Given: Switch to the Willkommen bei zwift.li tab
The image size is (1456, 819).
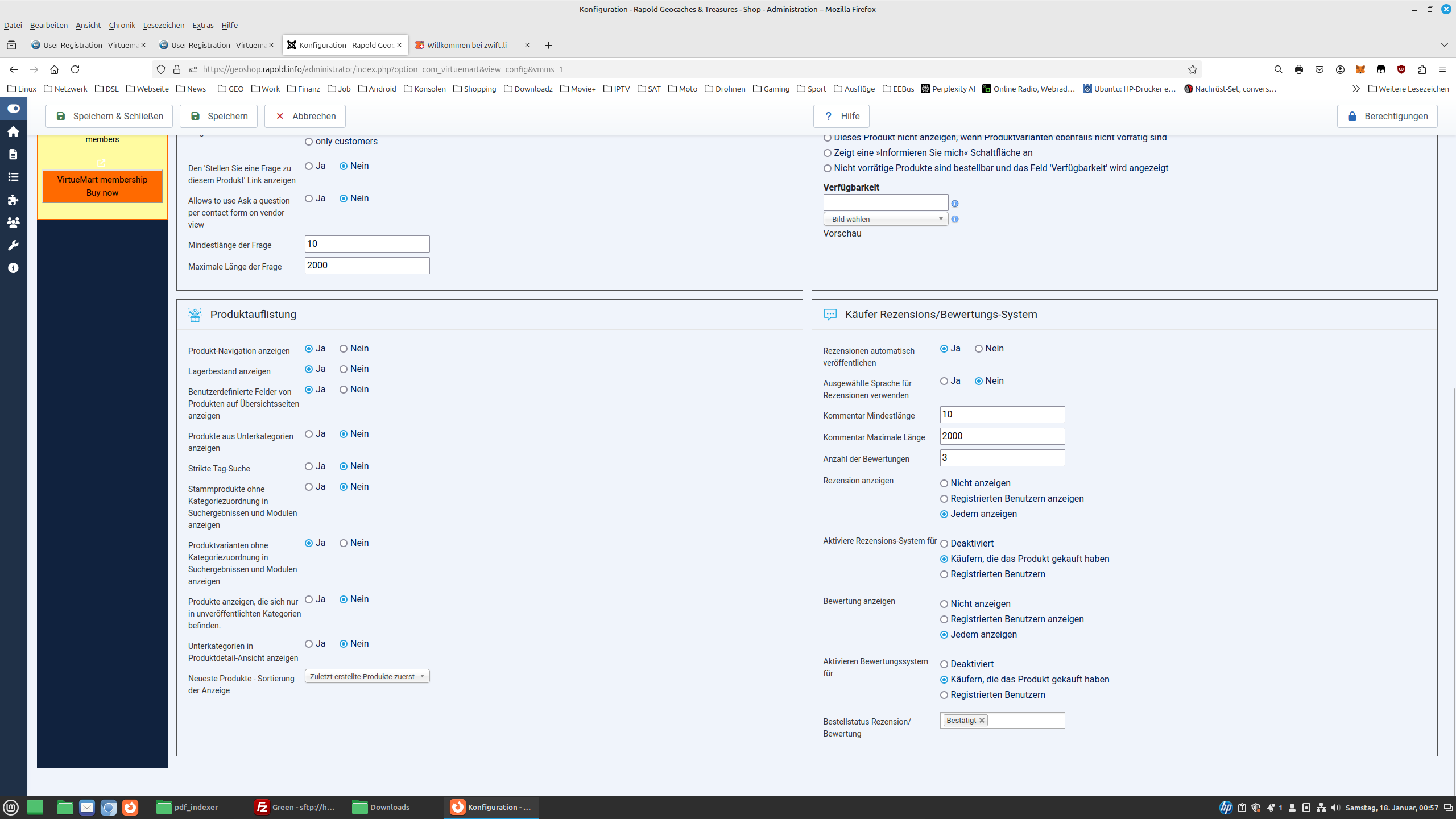Looking at the screenshot, I should point(466,45).
